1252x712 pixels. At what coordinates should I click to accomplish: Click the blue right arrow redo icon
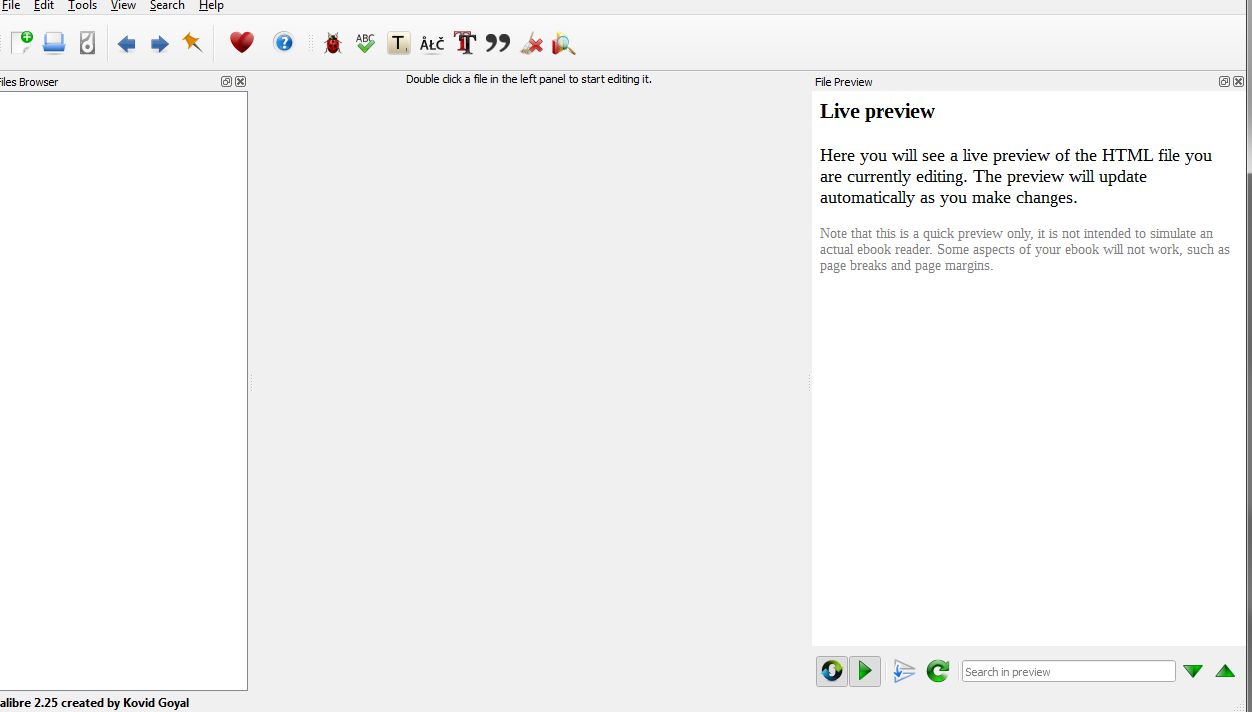[159, 44]
